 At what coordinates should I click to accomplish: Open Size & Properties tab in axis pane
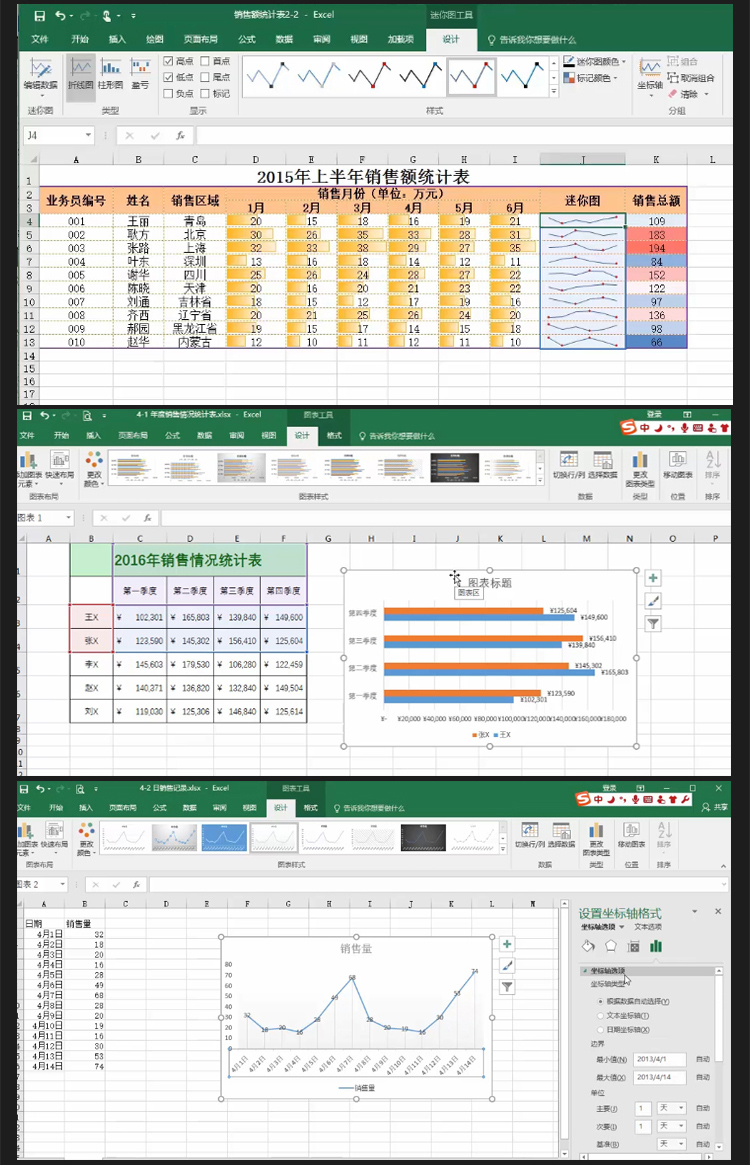coord(633,946)
